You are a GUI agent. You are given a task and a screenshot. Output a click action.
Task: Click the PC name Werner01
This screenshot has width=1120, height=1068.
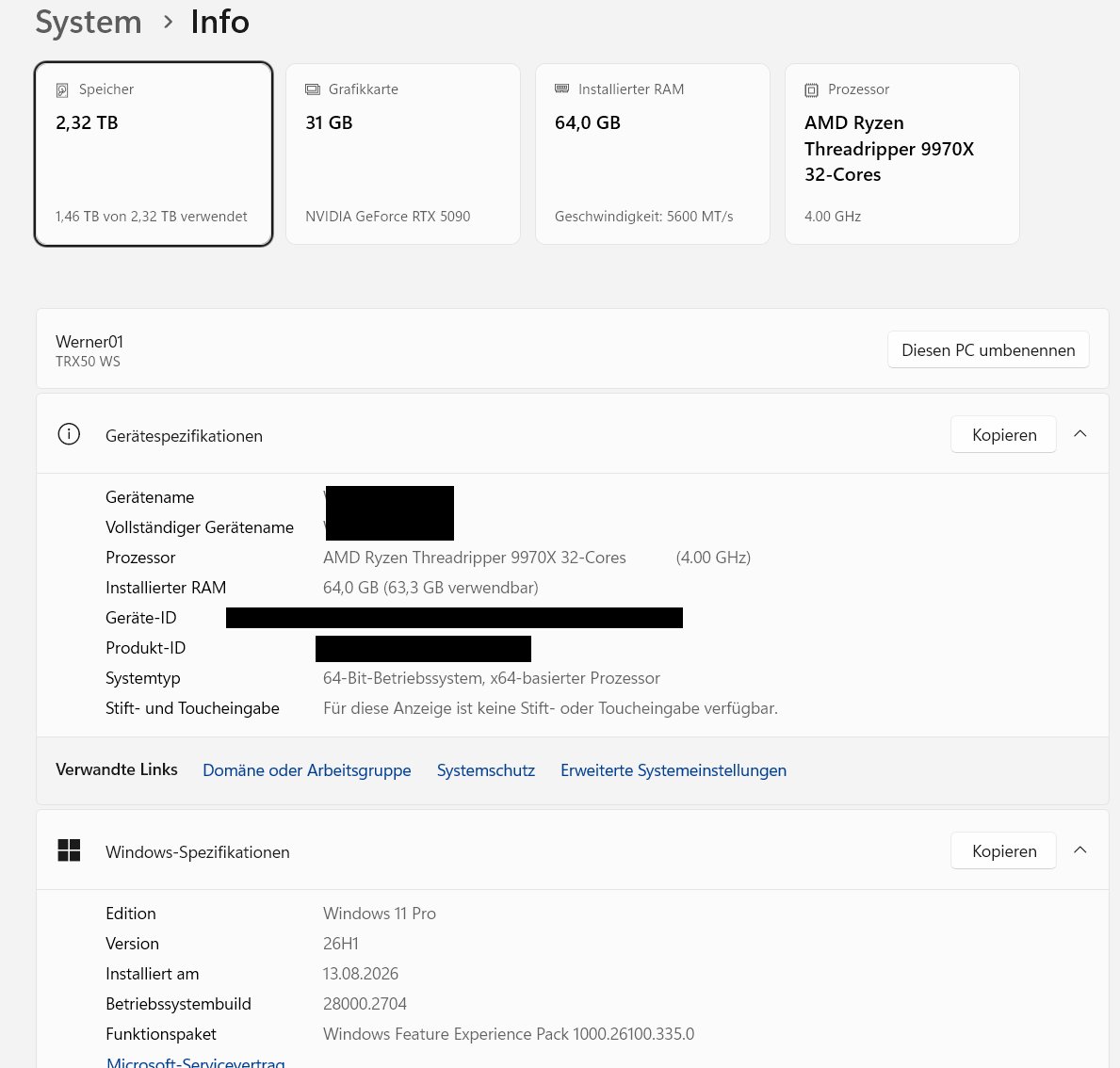coord(89,342)
